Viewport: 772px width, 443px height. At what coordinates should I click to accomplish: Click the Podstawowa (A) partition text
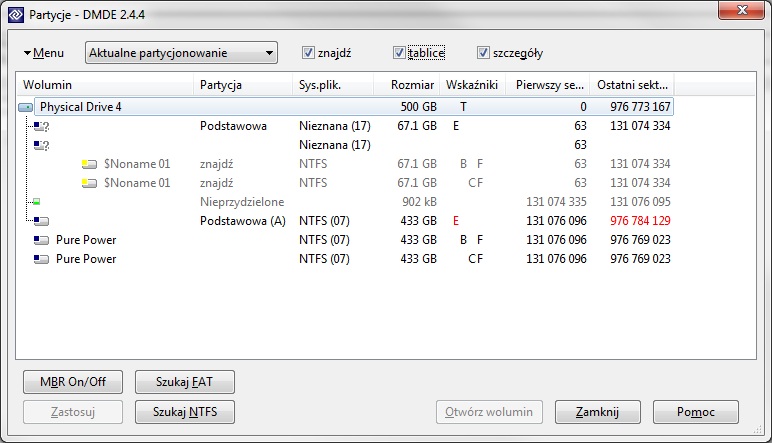243,221
